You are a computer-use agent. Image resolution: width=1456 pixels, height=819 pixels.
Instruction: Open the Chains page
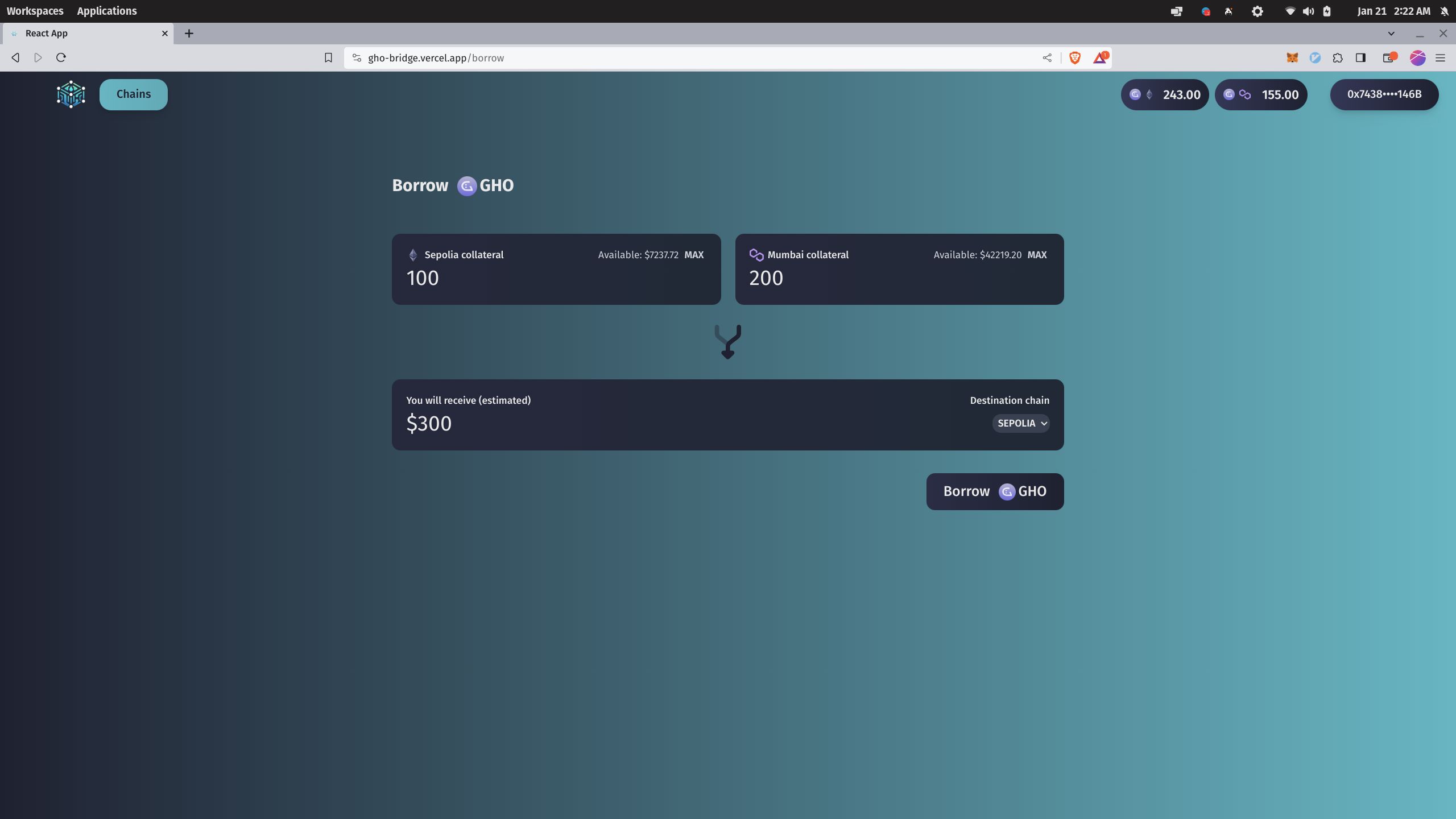click(134, 94)
